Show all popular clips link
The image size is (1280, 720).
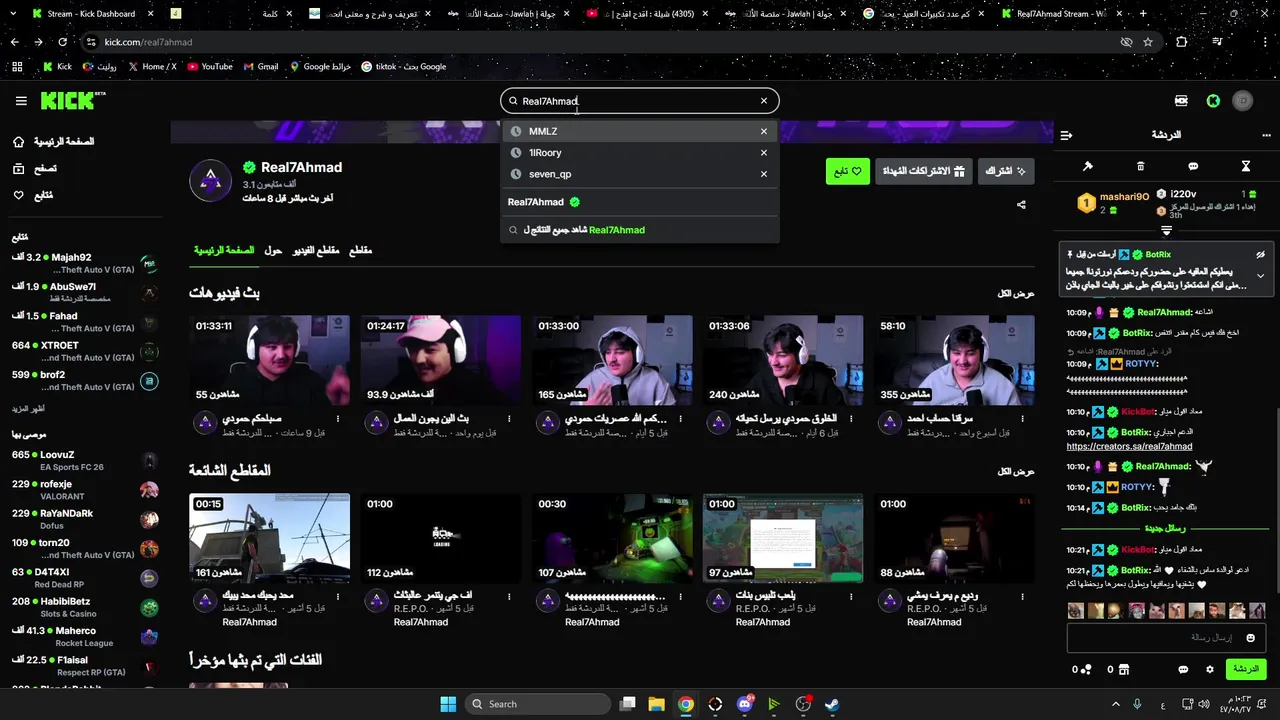click(1016, 471)
